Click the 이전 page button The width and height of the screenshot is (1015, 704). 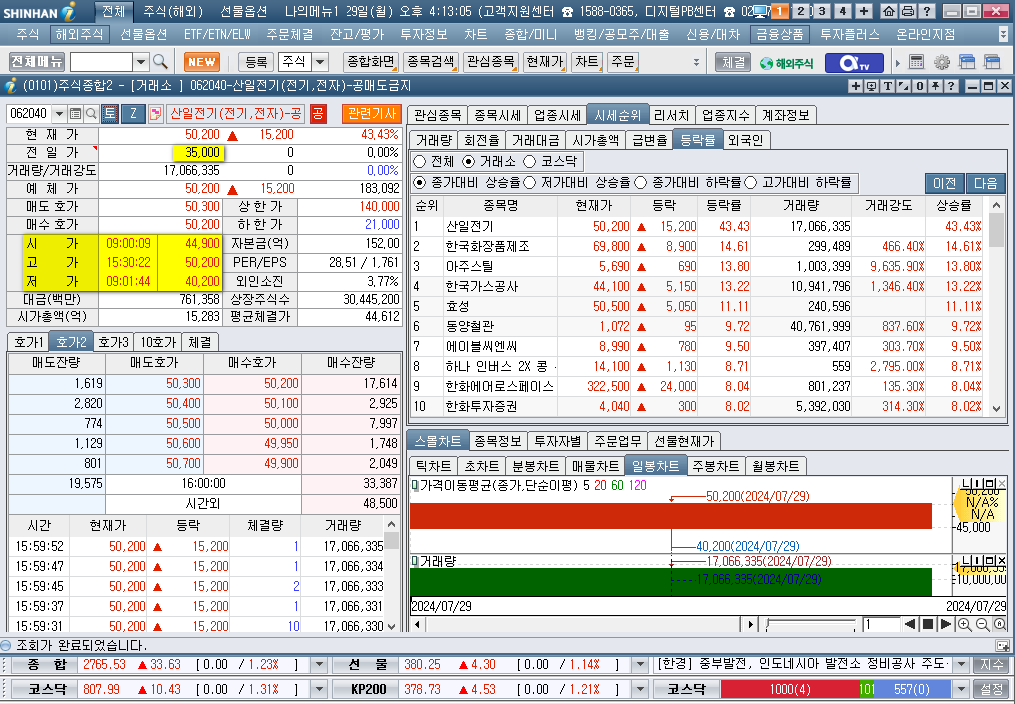(944, 183)
